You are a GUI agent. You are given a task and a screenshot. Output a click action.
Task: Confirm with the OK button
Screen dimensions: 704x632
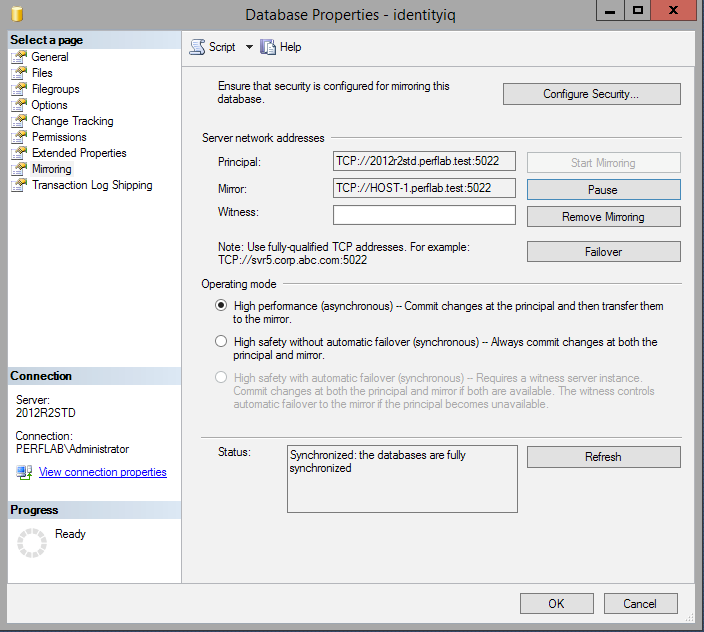(557, 603)
